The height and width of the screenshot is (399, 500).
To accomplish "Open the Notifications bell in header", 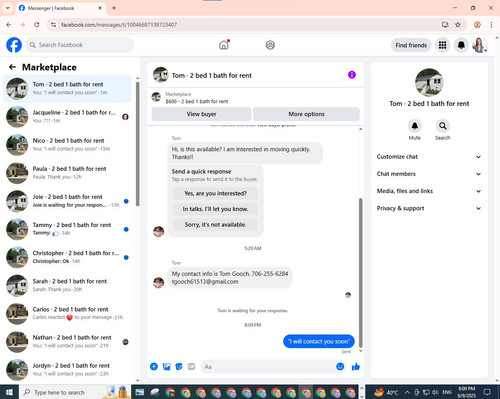I will [x=461, y=45].
